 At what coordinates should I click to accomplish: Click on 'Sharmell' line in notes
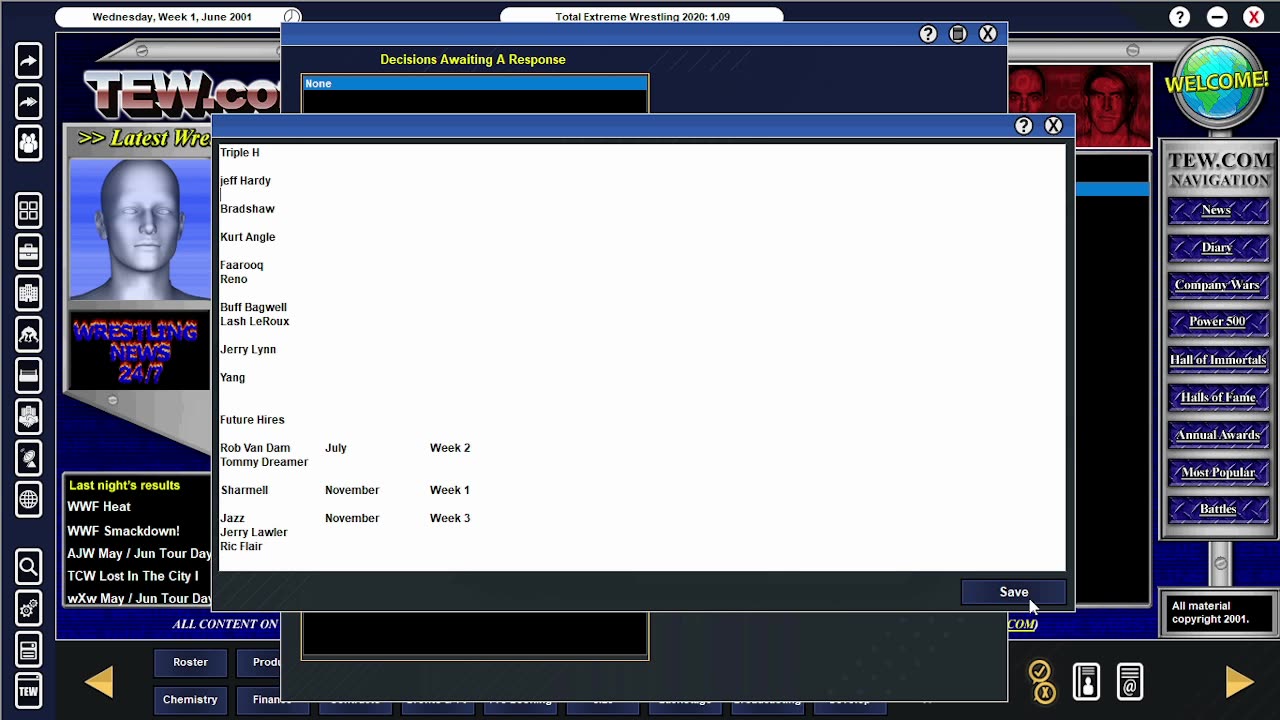(244, 490)
